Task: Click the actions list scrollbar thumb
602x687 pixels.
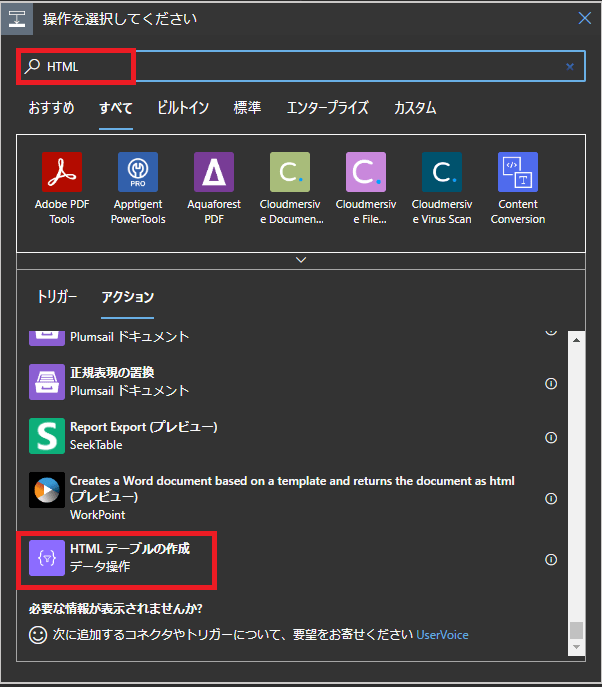Action: (576, 631)
